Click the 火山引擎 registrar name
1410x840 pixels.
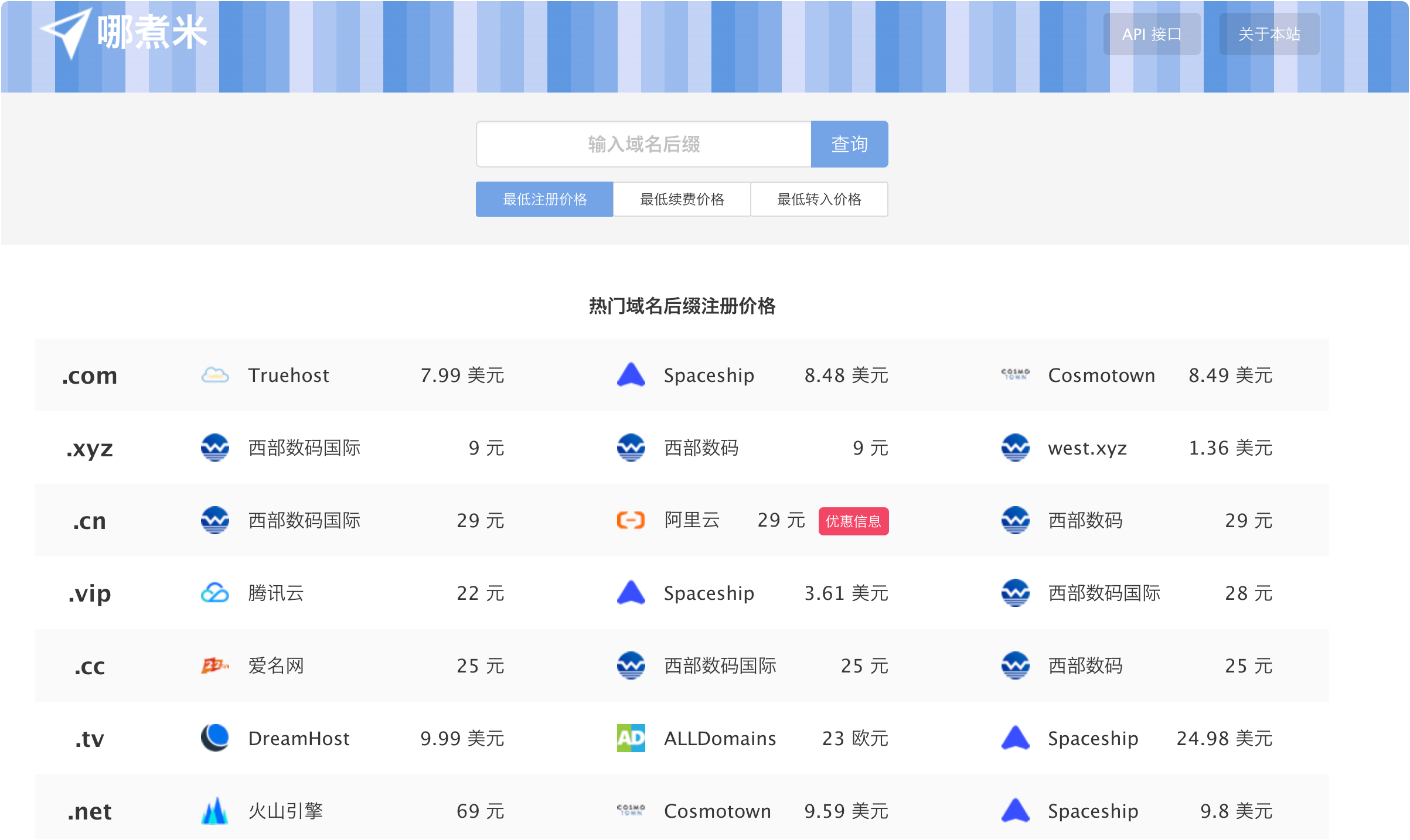click(x=285, y=811)
